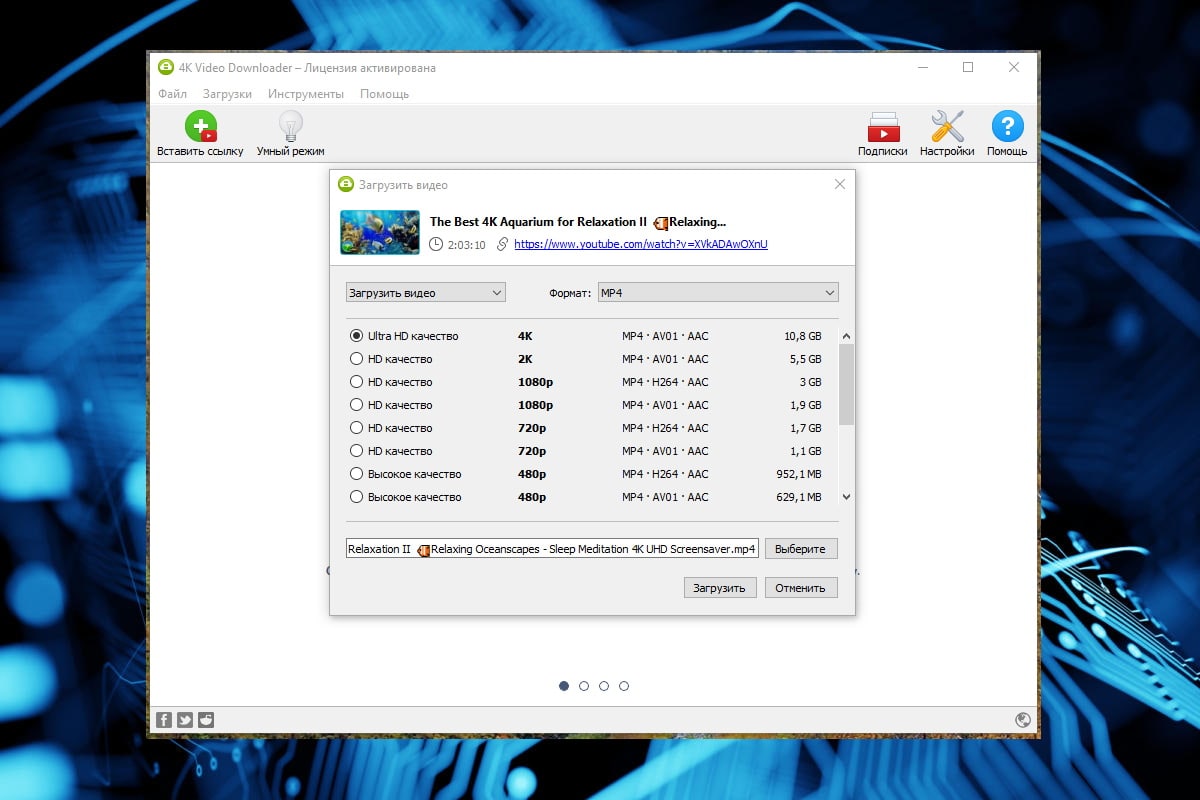This screenshot has height=800, width=1200.
Task: Open the Настройки tools icon
Action: 947,127
